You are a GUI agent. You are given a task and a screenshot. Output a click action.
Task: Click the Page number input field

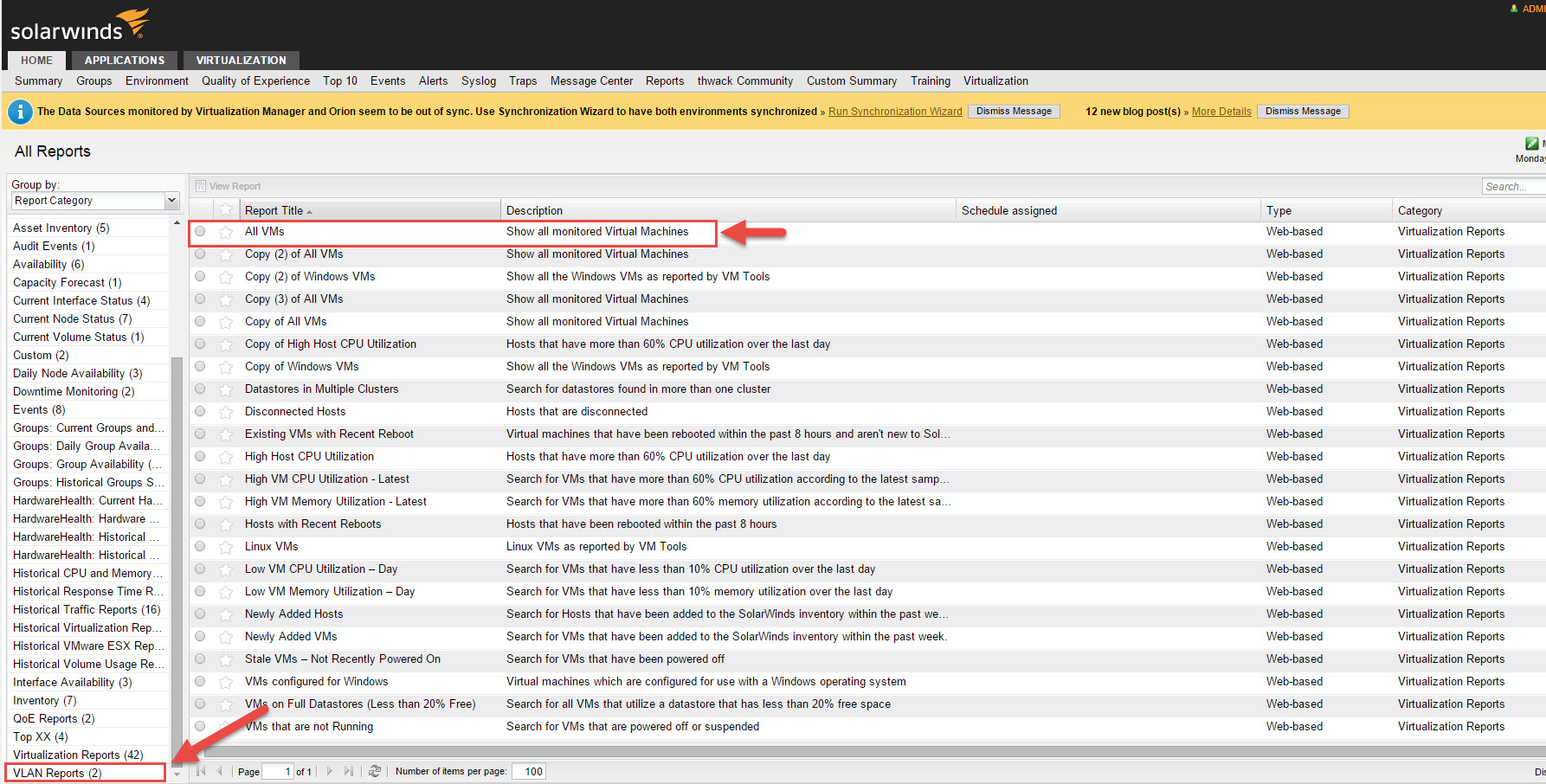(278, 772)
